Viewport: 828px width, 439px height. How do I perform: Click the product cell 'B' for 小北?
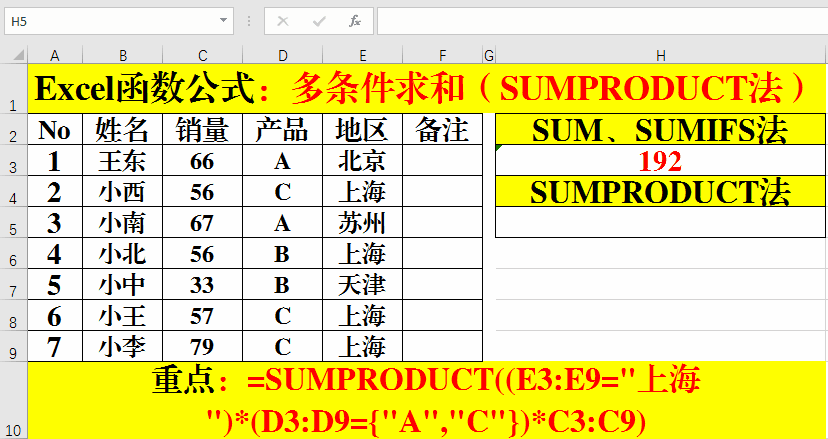(283, 253)
